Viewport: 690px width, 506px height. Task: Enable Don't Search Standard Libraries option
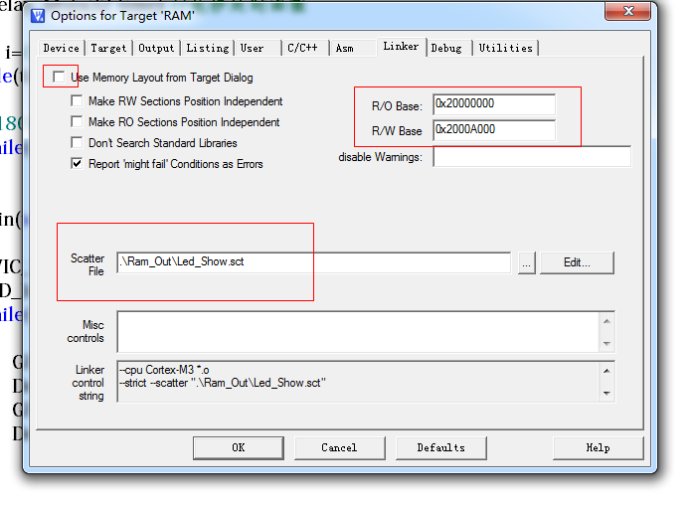click(x=77, y=143)
